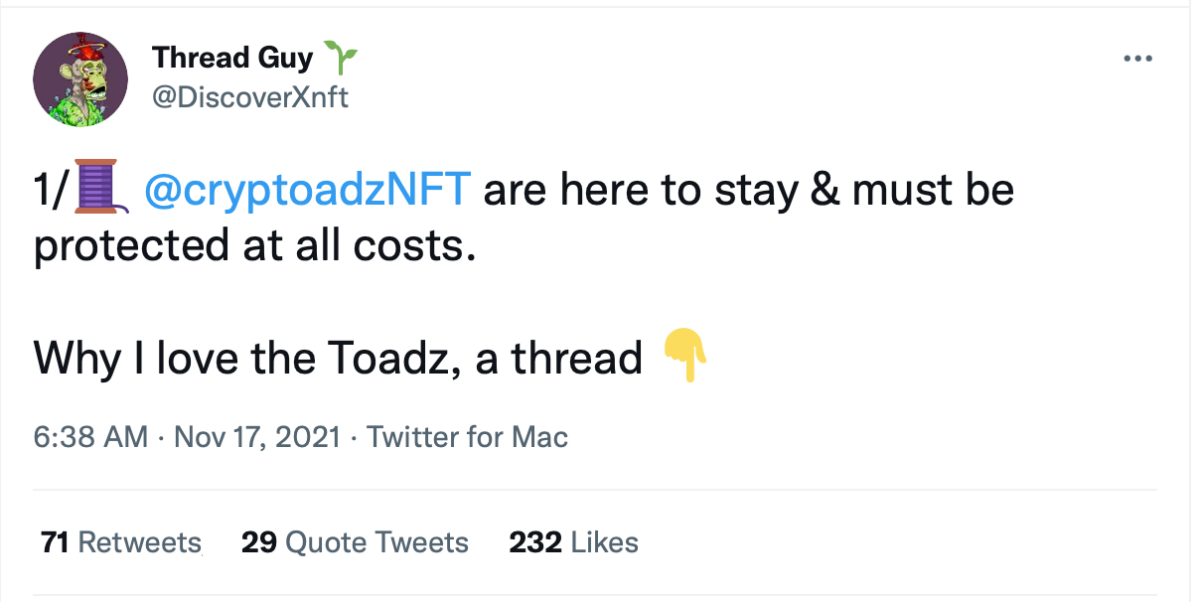Click the Nov 17, 2021 date
Viewport: 1200px width, 602px height.
pos(256,437)
